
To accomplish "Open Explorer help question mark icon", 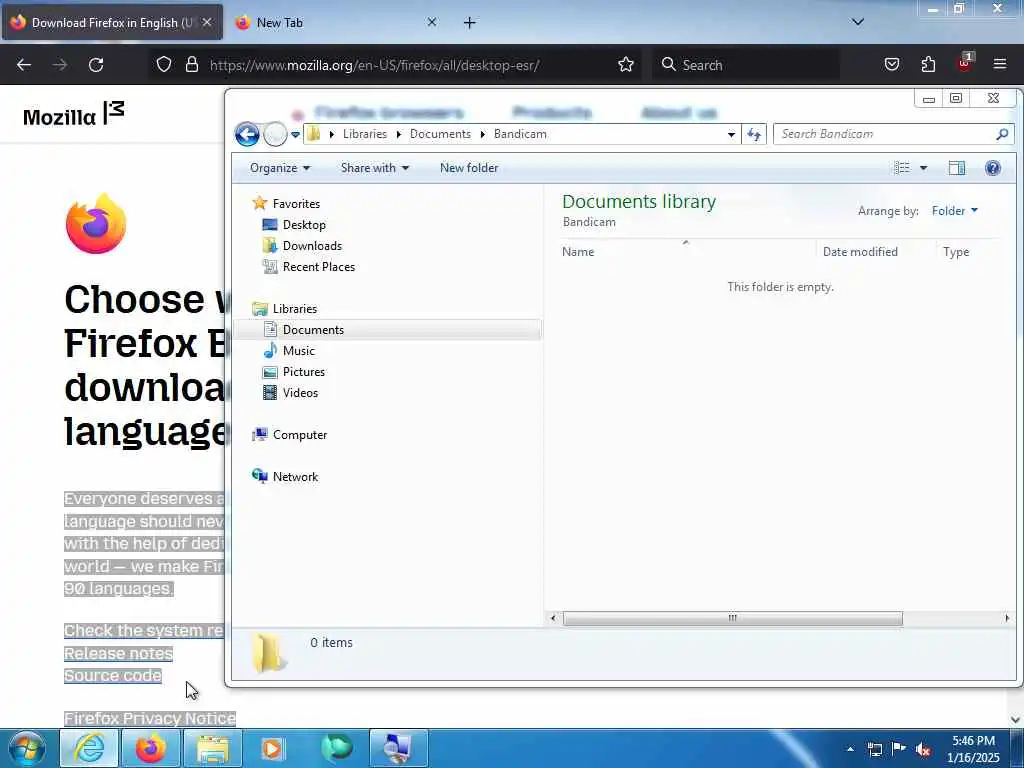I will coord(993,168).
